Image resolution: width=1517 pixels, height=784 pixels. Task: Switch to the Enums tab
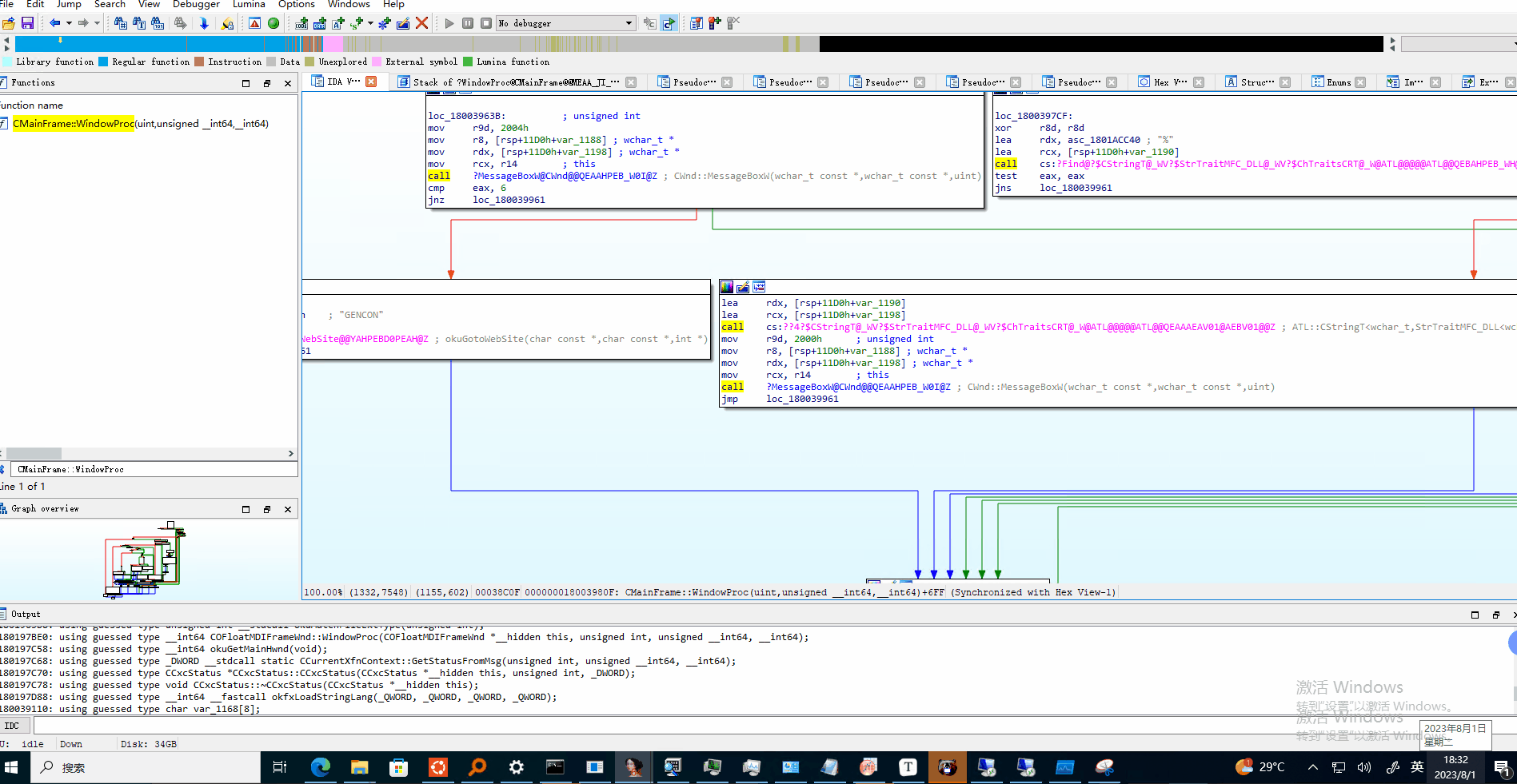(x=1338, y=82)
